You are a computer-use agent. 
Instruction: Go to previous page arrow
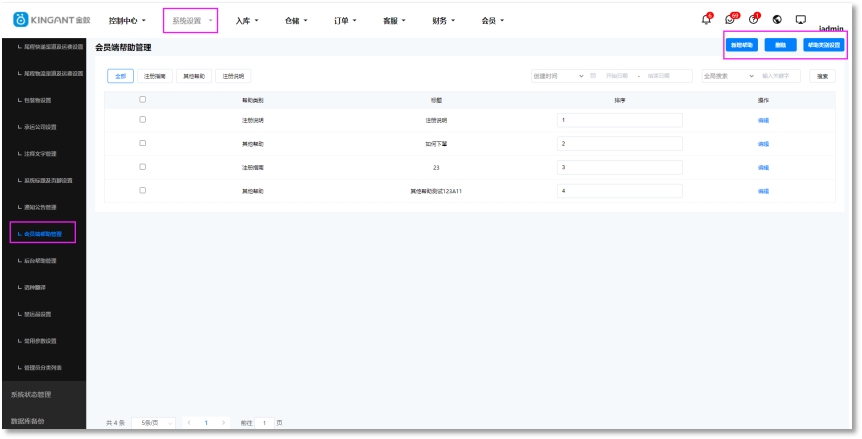pos(189,423)
